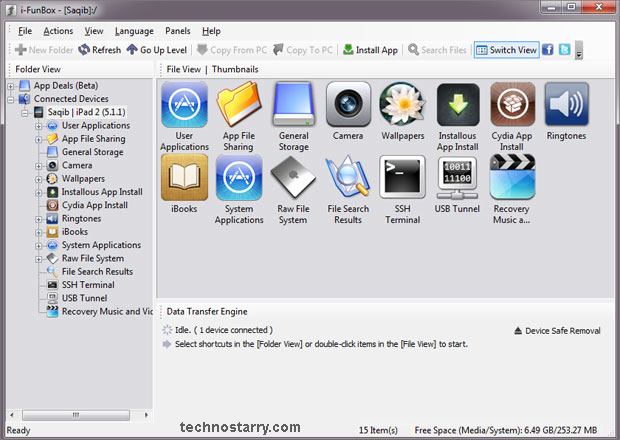Open the USB Tunnel thumbnail

(x=457, y=178)
